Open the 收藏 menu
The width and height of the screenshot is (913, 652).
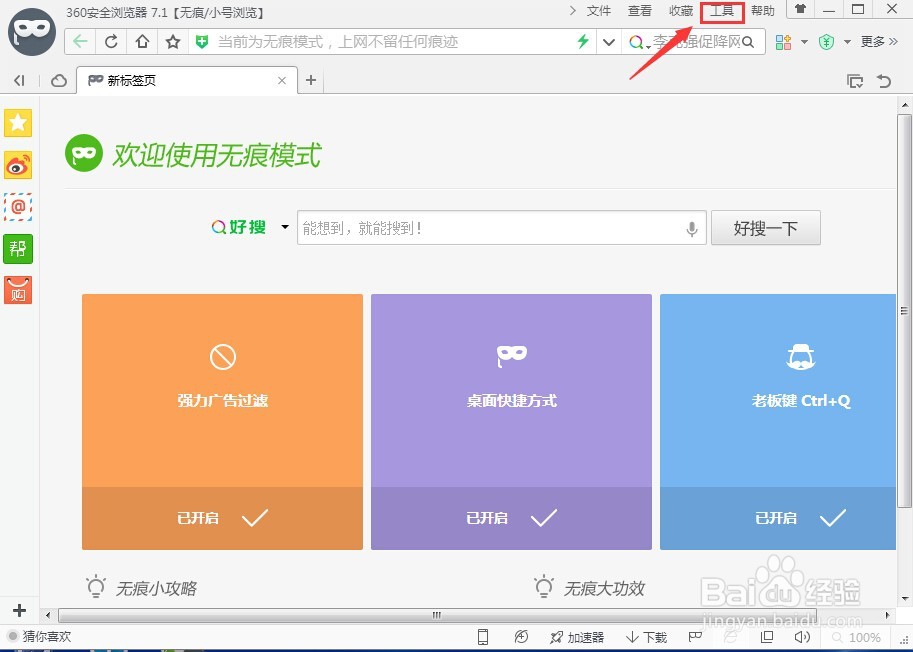pos(681,10)
